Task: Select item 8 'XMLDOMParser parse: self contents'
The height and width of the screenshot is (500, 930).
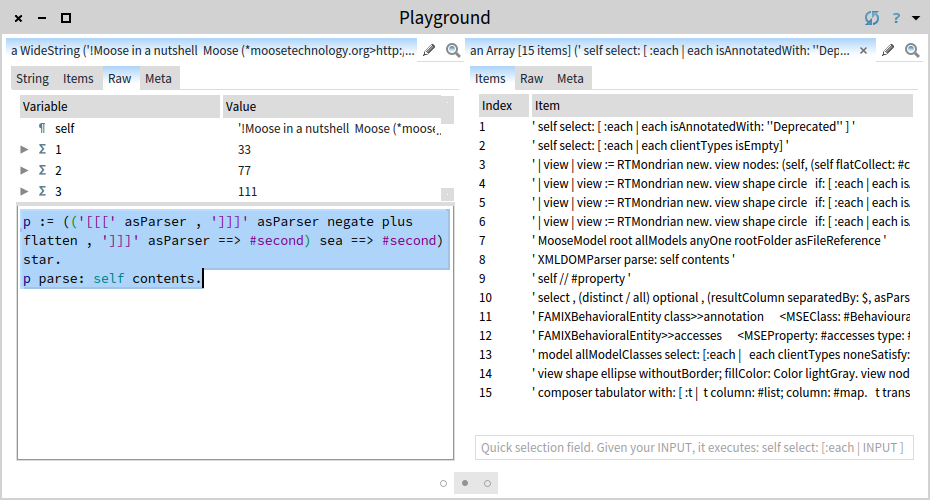Action: pyautogui.click(x=695, y=259)
